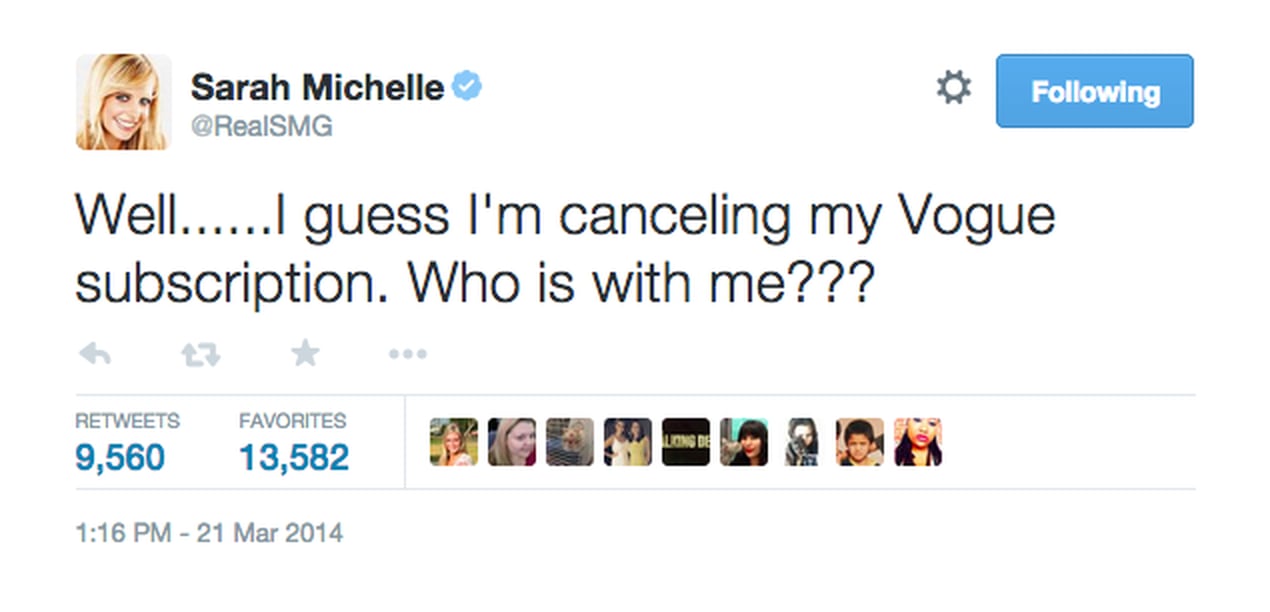
Task: View the 9,560 retweets count
Action: coord(120,457)
